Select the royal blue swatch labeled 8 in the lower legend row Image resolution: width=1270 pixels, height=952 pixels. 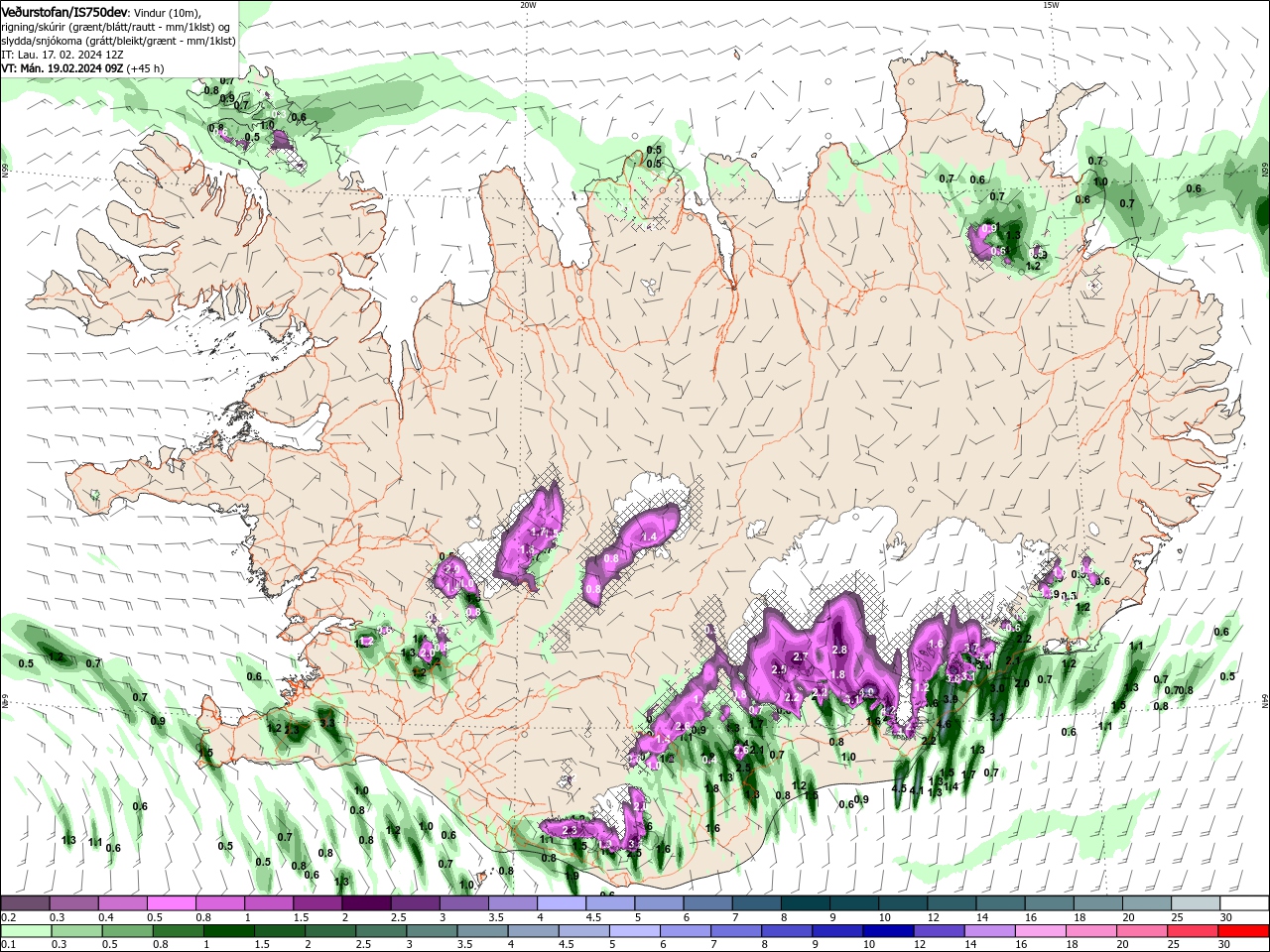pyautogui.click(x=788, y=931)
